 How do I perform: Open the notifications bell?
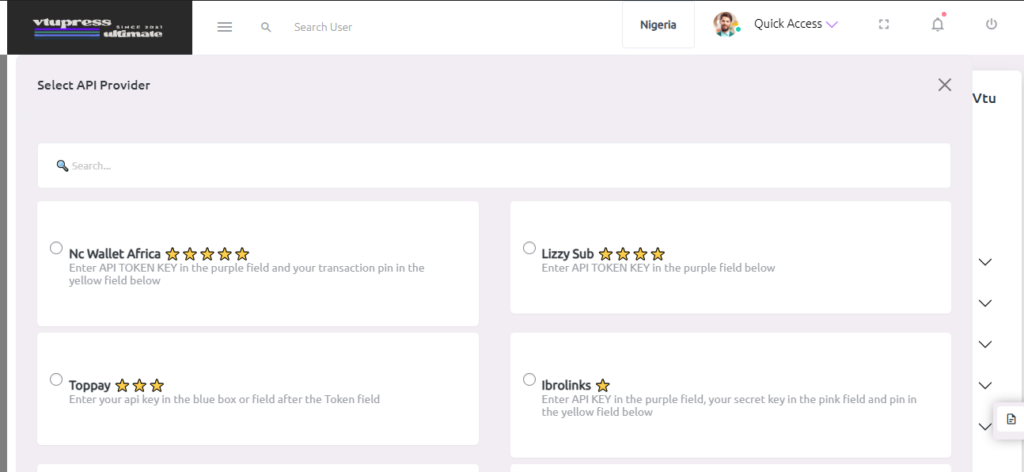point(937,25)
